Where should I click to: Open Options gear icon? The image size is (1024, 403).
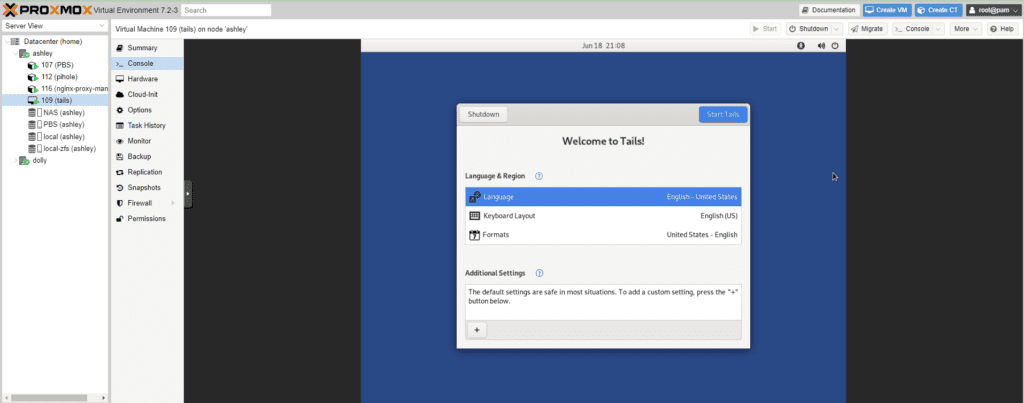click(120, 110)
